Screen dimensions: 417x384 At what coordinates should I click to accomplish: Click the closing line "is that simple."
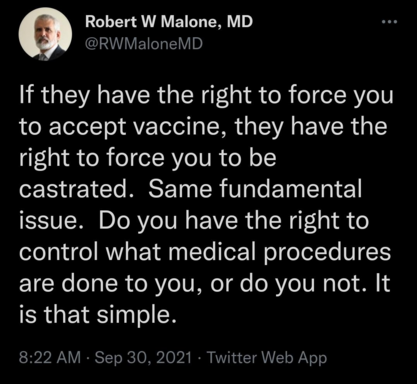pyautogui.click(x=97, y=315)
